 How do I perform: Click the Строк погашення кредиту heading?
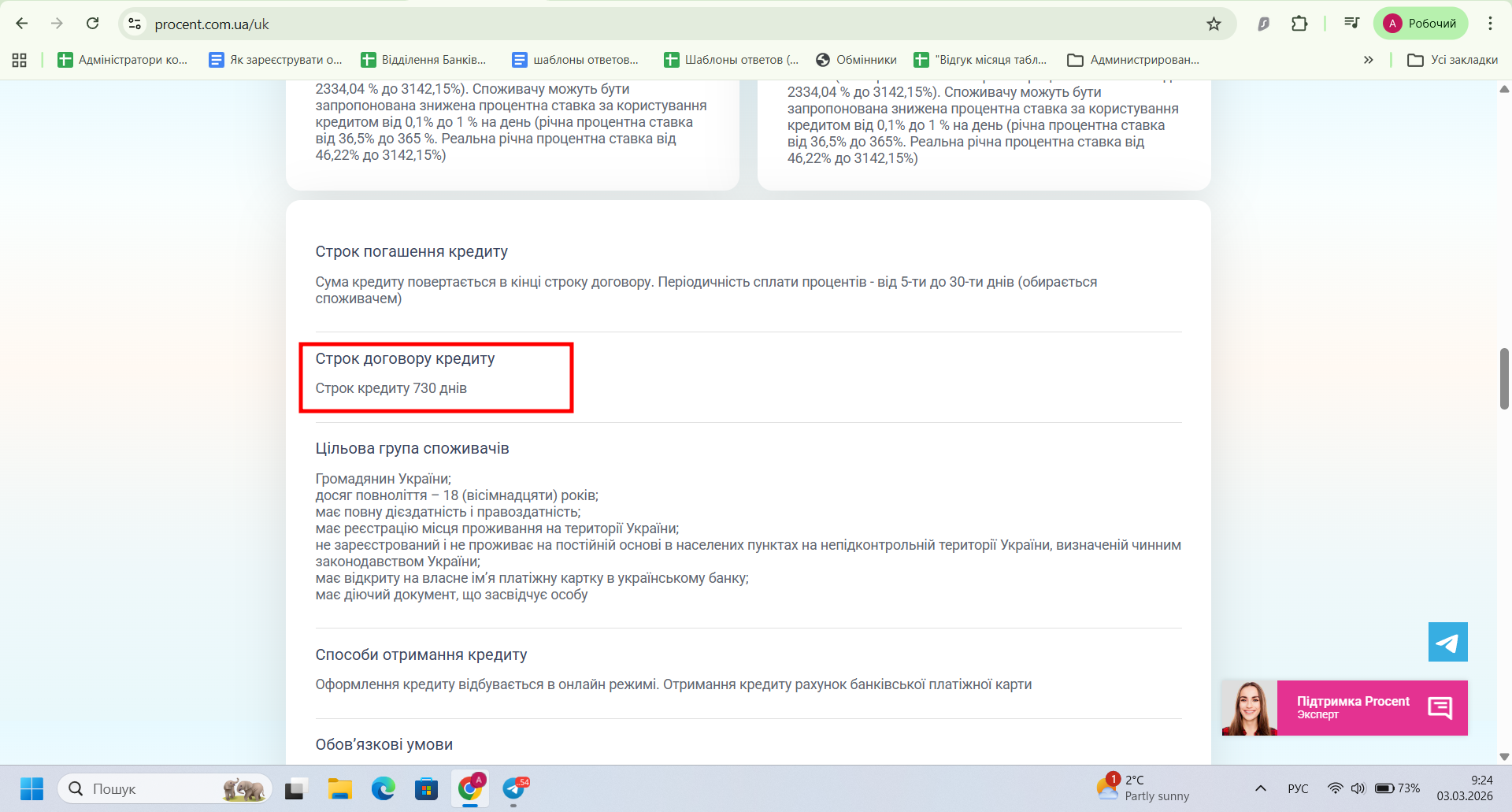point(411,252)
